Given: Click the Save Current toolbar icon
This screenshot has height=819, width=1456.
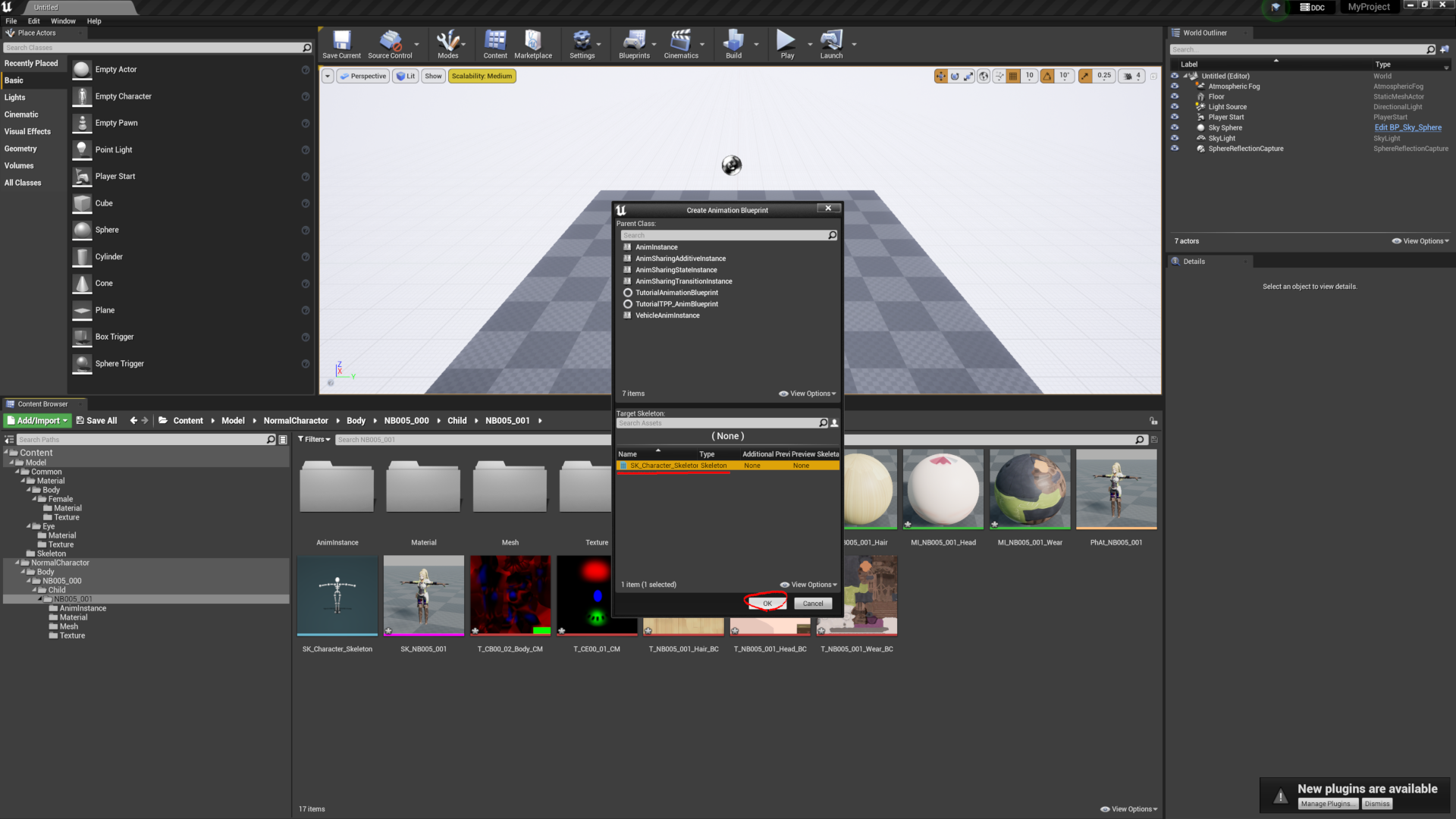Looking at the screenshot, I should (341, 44).
